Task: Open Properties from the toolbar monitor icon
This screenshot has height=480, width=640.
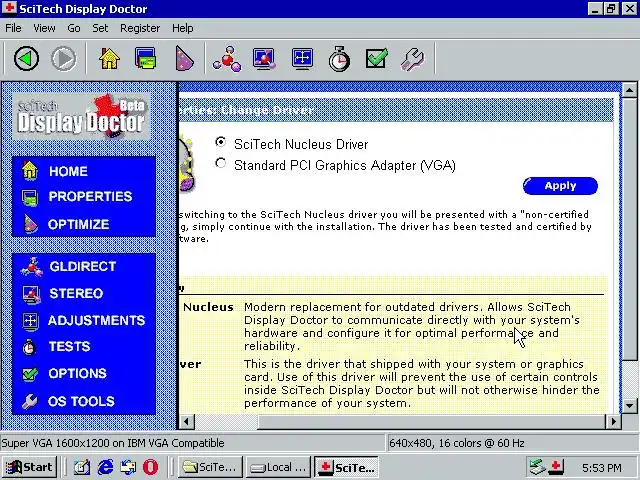Action: pos(146,59)
